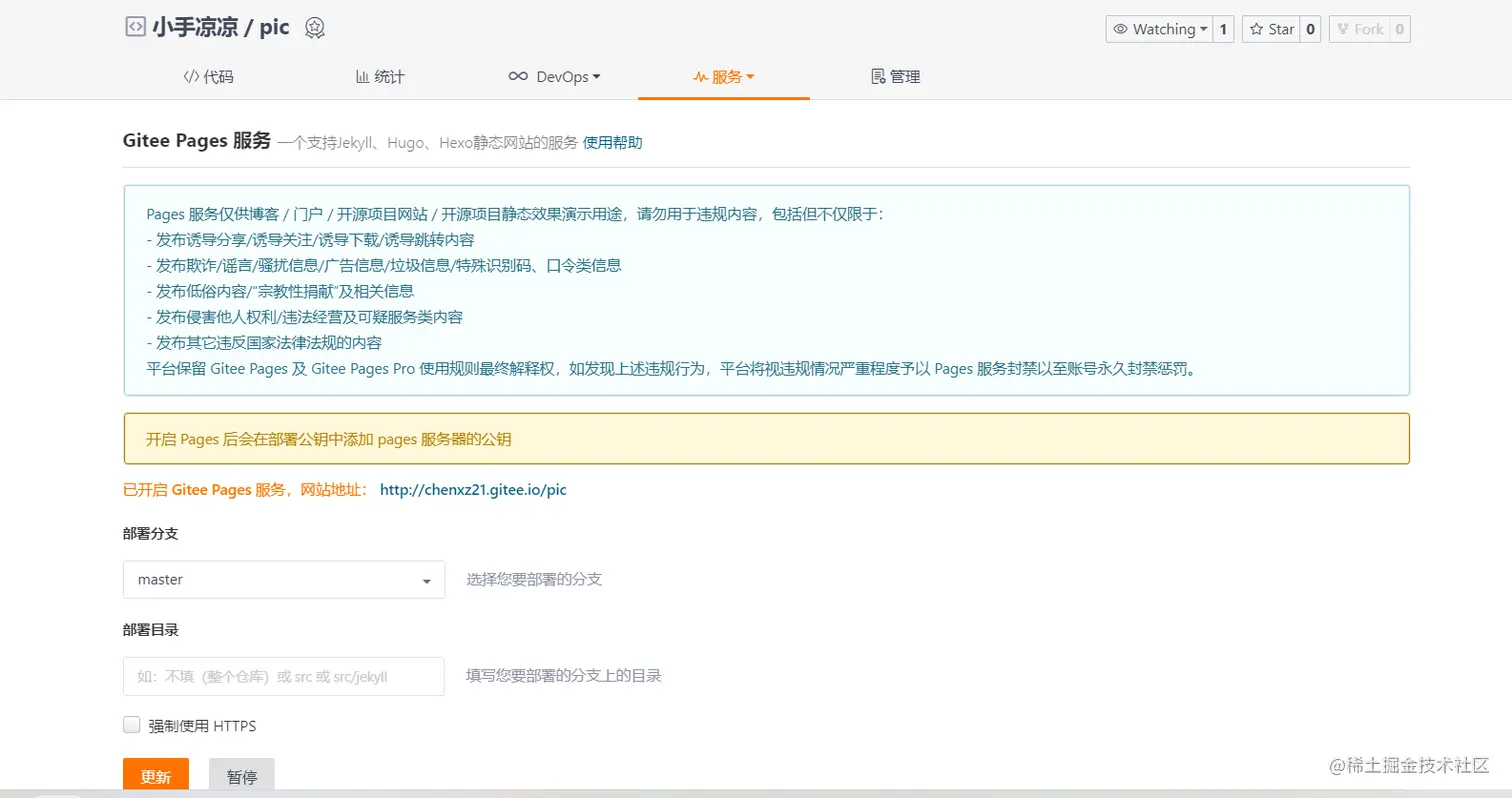
Task: Open the chenxz21.gitee.io/pic site link
Action: point(473,490)
